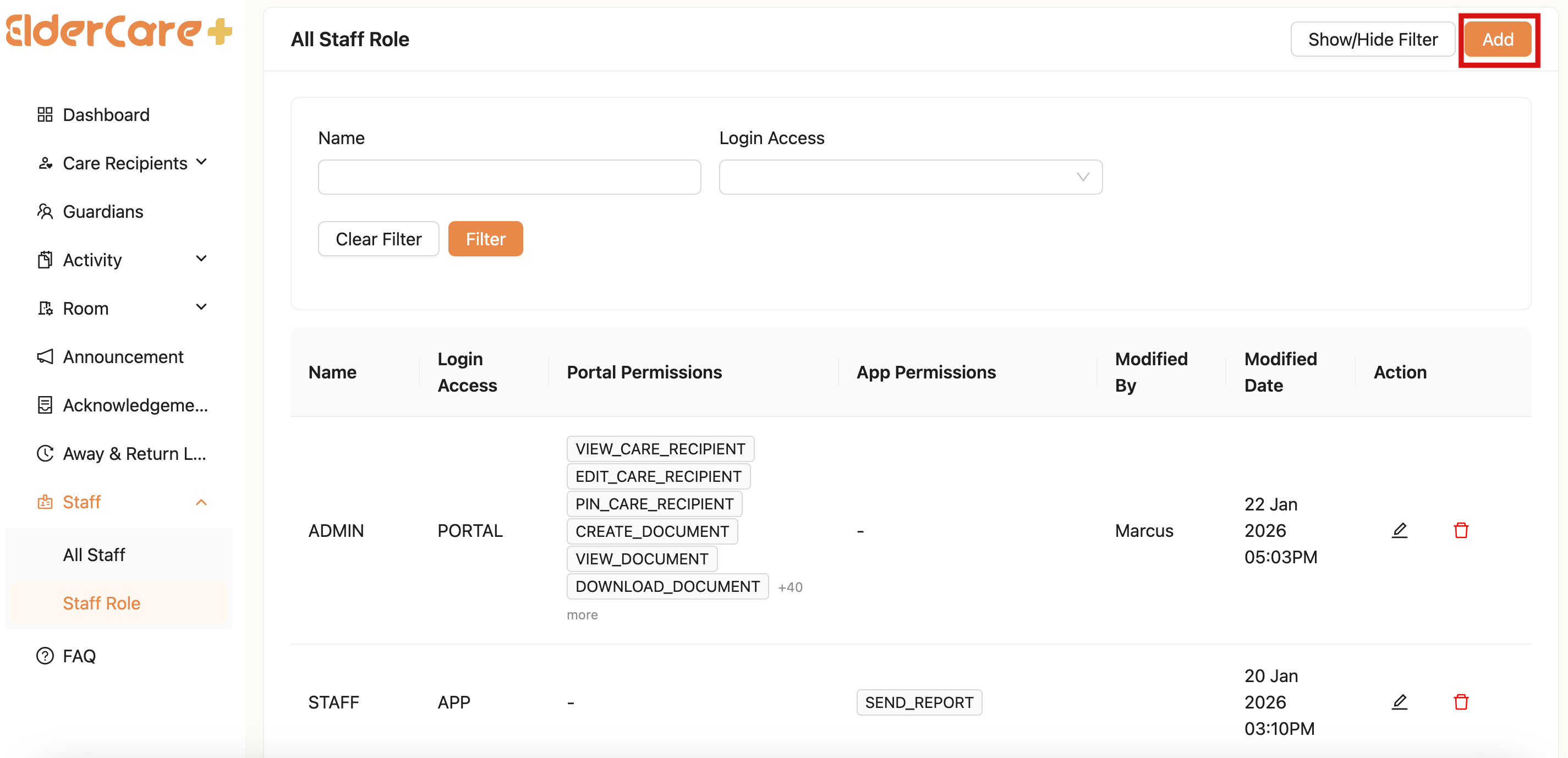1568x758 pixels.
Task: Open Away & Return menu item
Action: [x=134, y=453]
